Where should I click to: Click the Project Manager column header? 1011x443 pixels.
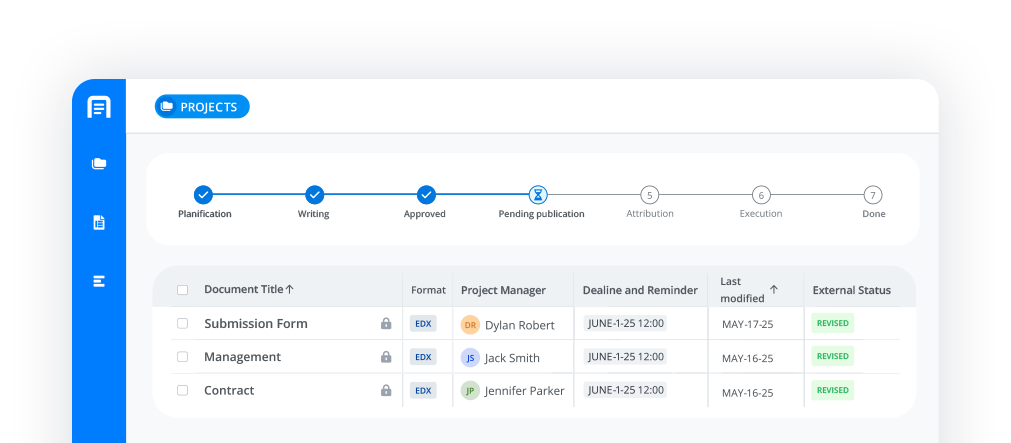click(503, 290)
